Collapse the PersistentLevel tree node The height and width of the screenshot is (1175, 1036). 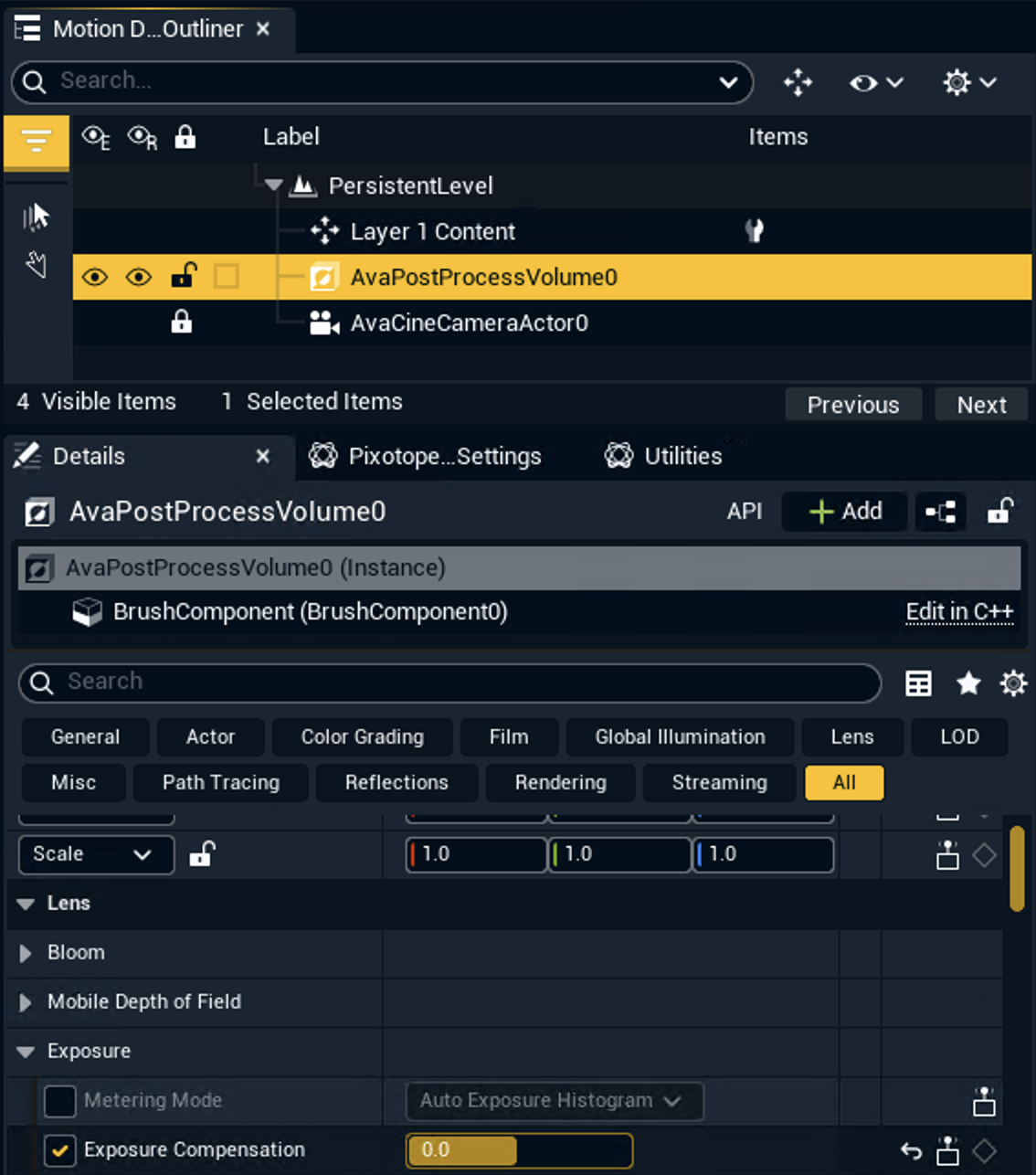273,185
